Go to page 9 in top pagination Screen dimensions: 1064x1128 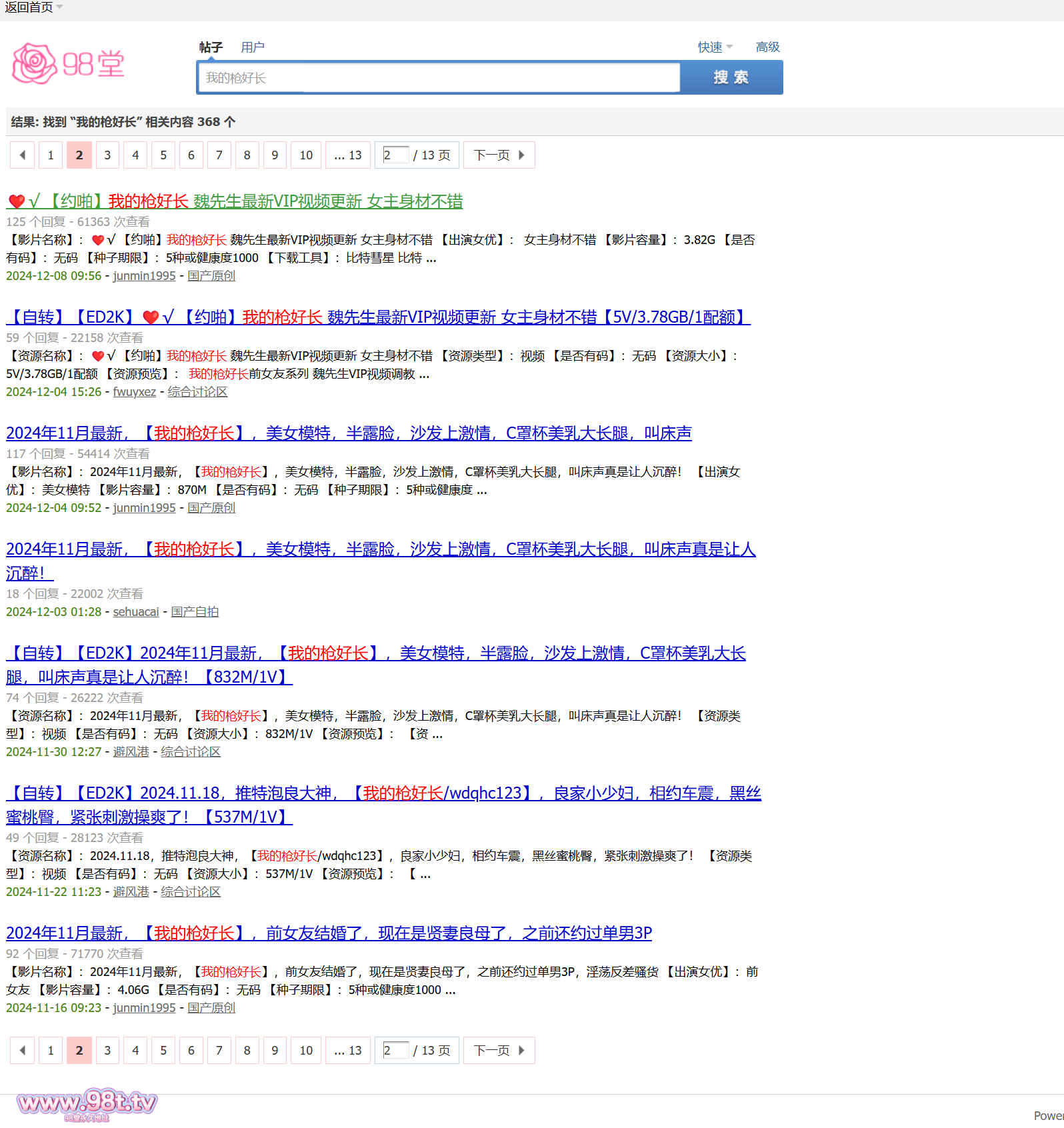(x=275, y=155)
